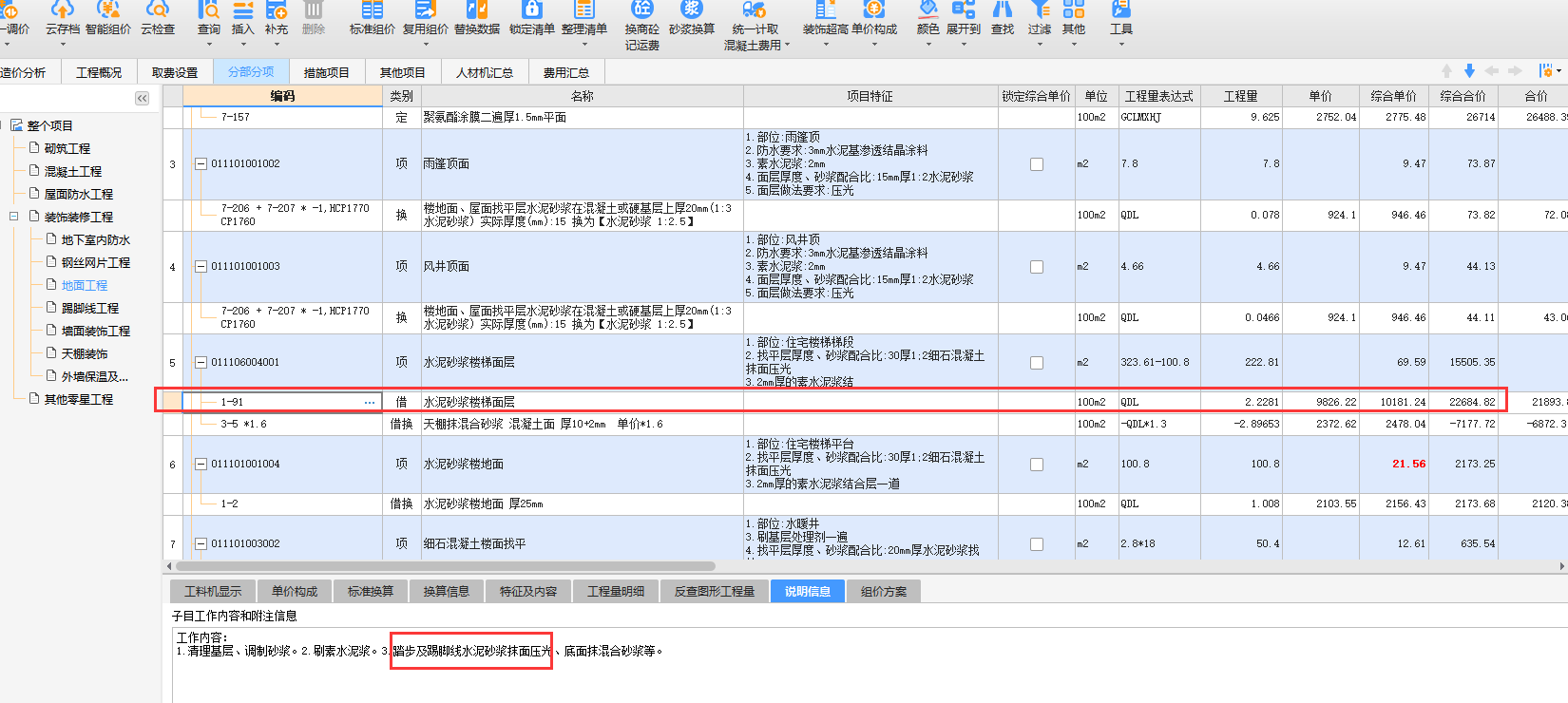Click the 云存档 cloud archive icon
The height and width of the screenshot is (703, 1568).
point(63,9)
